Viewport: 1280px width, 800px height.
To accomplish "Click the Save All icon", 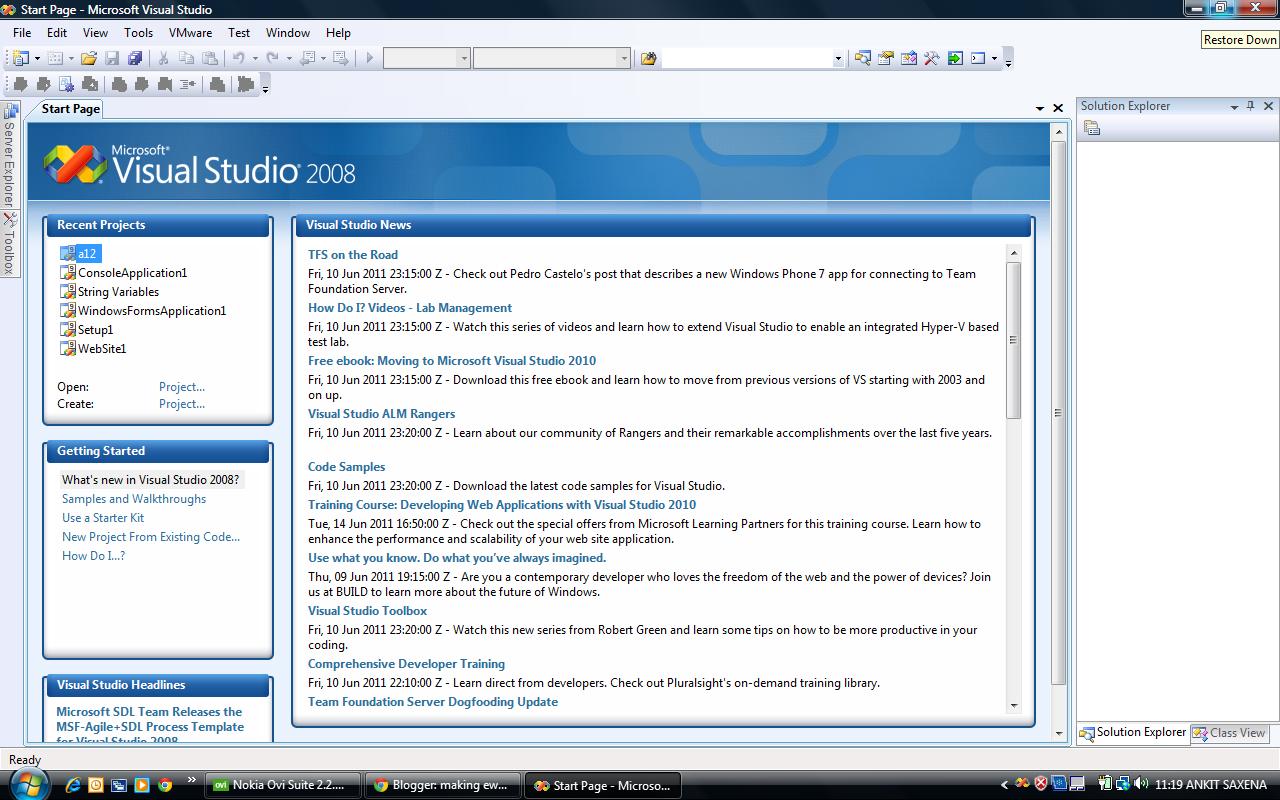I will pos(135,58).
